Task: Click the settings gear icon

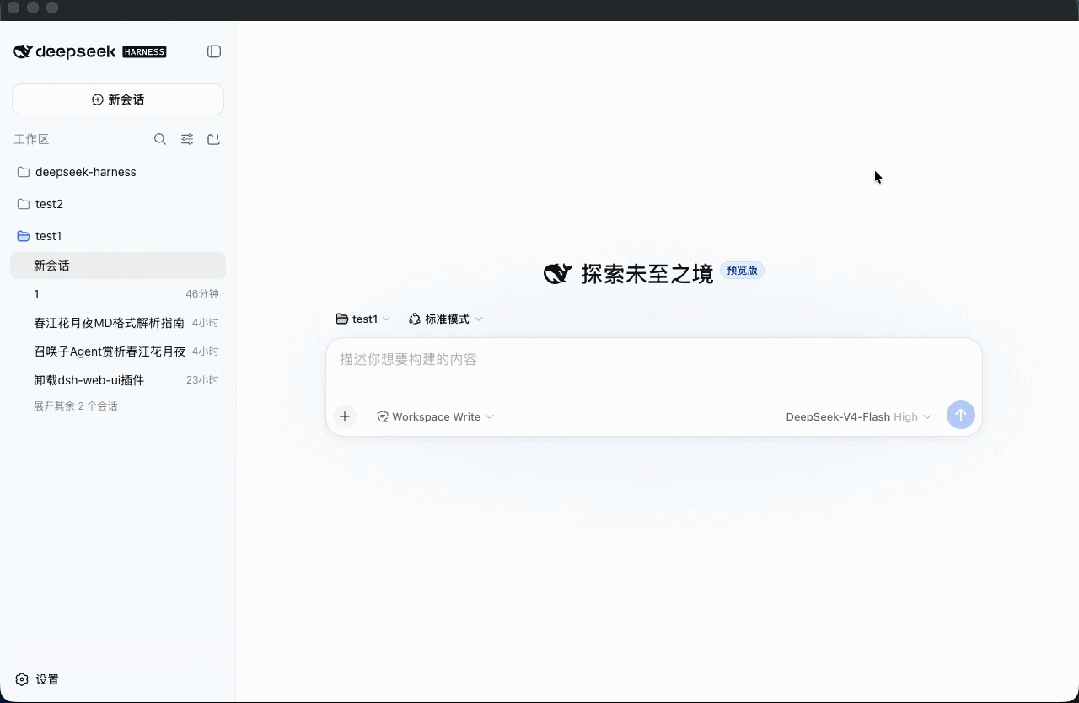Action: 22,680
